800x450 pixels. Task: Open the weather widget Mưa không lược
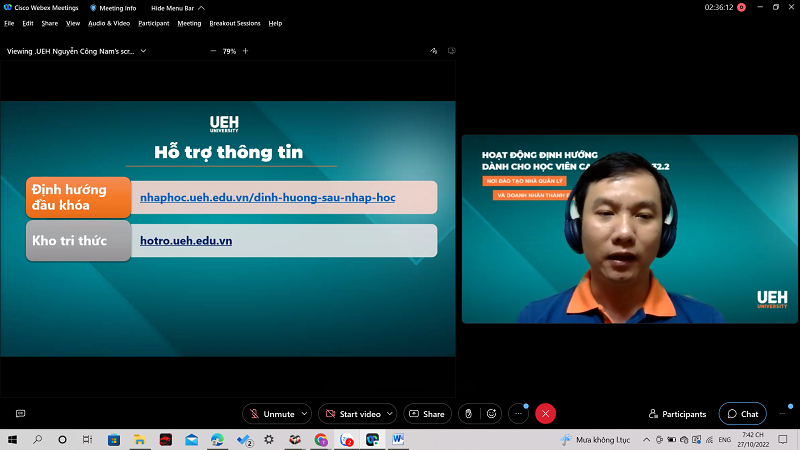click(x=595, y=439)
